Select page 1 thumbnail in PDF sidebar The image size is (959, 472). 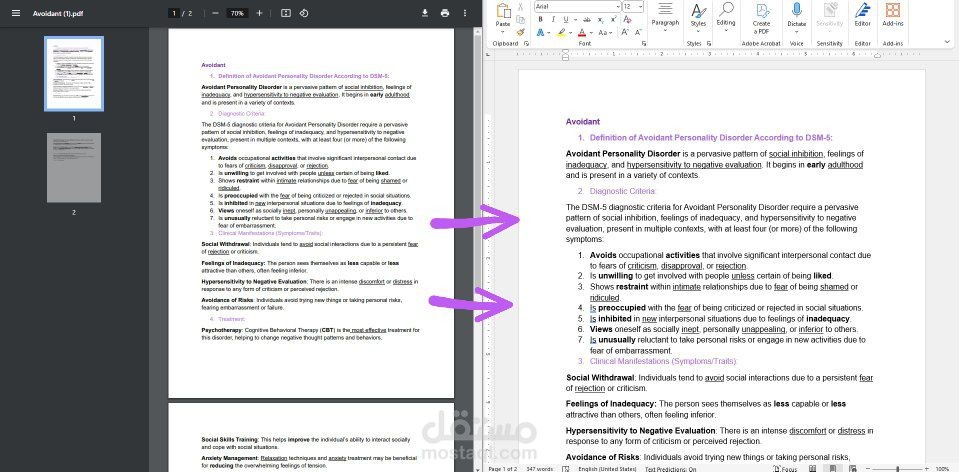tap(74, 74)
